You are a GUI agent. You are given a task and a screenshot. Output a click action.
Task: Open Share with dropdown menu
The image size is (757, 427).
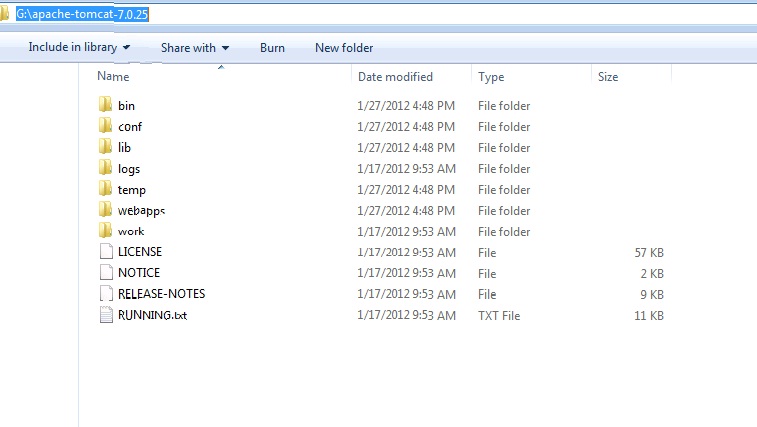(x=195, y=48)
